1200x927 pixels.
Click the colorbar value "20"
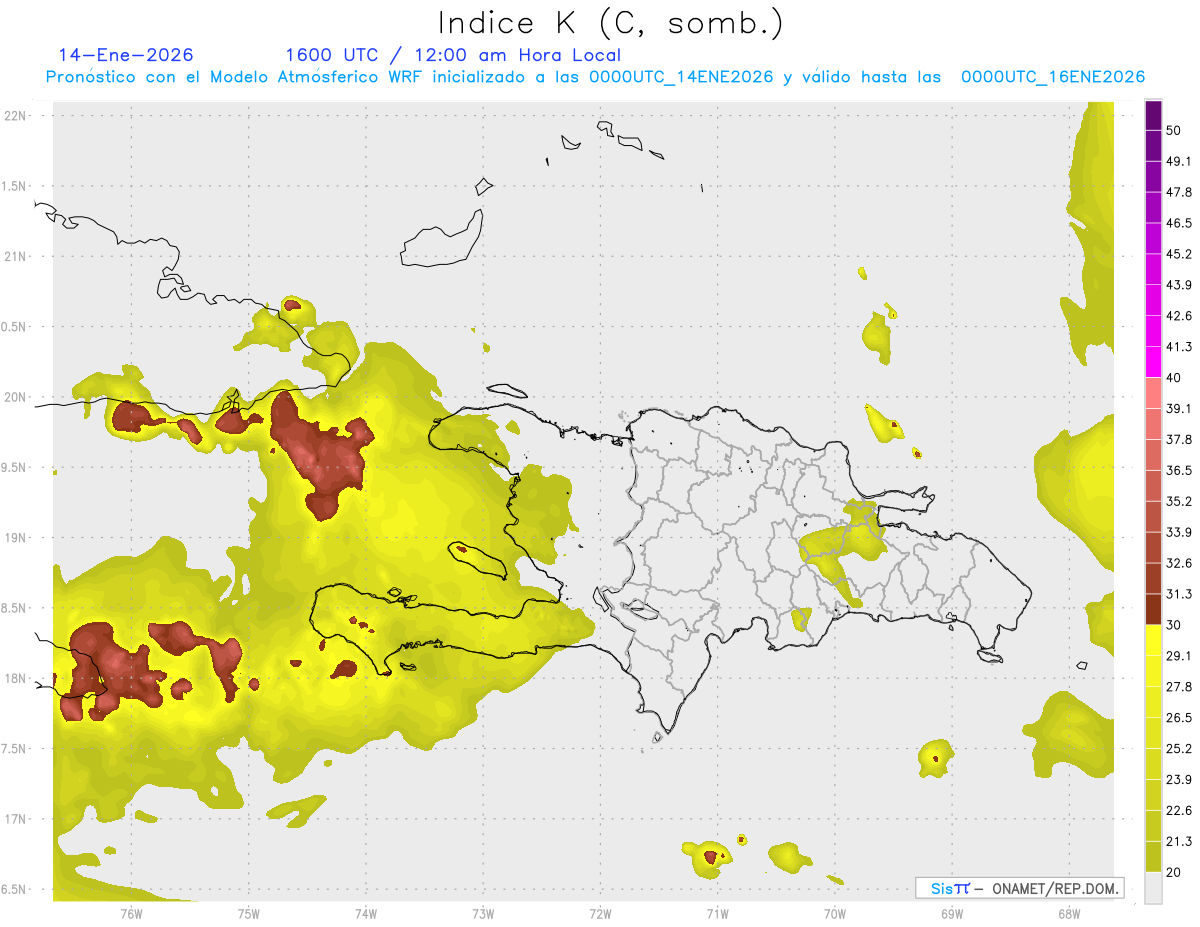coord(1173,872)
